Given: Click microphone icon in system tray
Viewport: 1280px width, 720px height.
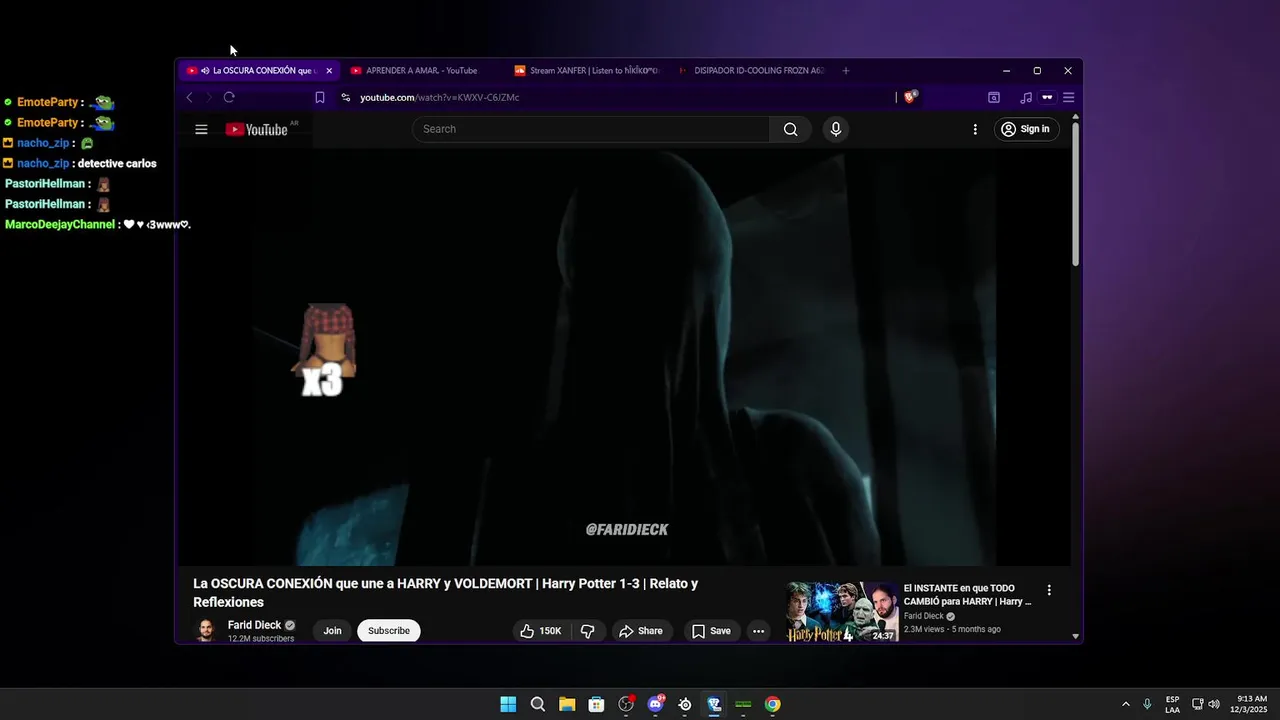Looking at the screenshot, I should 1147,704.
